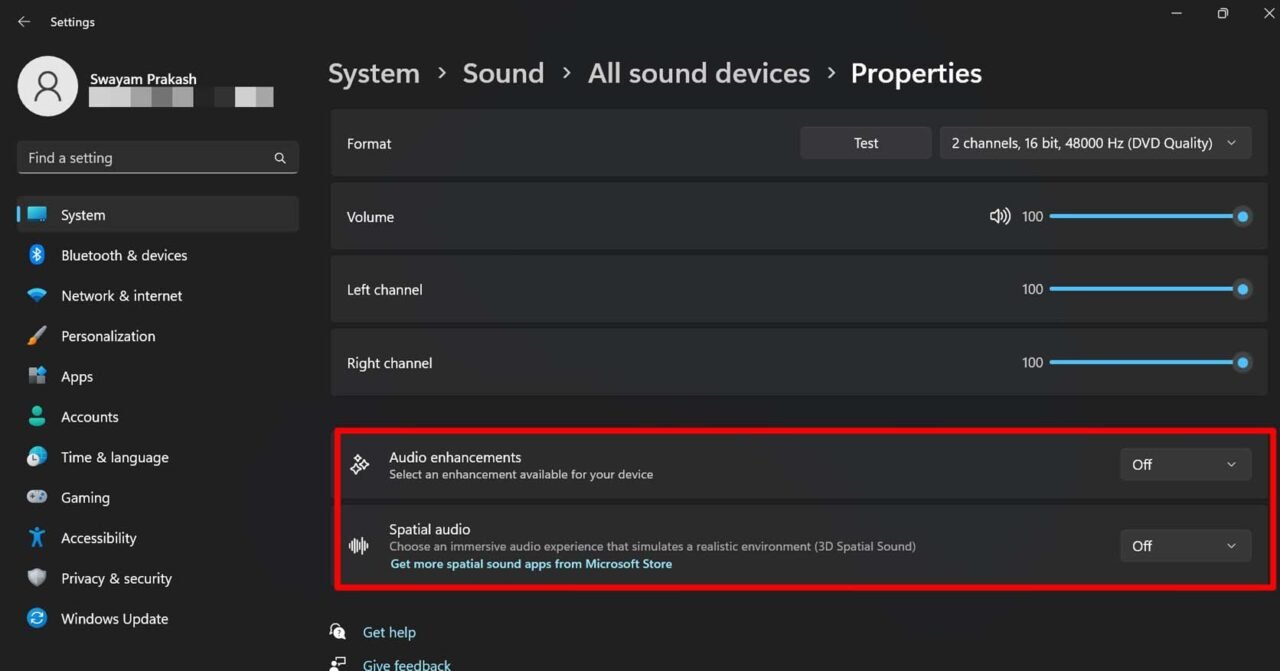The height and width of the screenshot is (671, 1280).
Task: Open Get more spatial sound apps link
Action: 530,563
